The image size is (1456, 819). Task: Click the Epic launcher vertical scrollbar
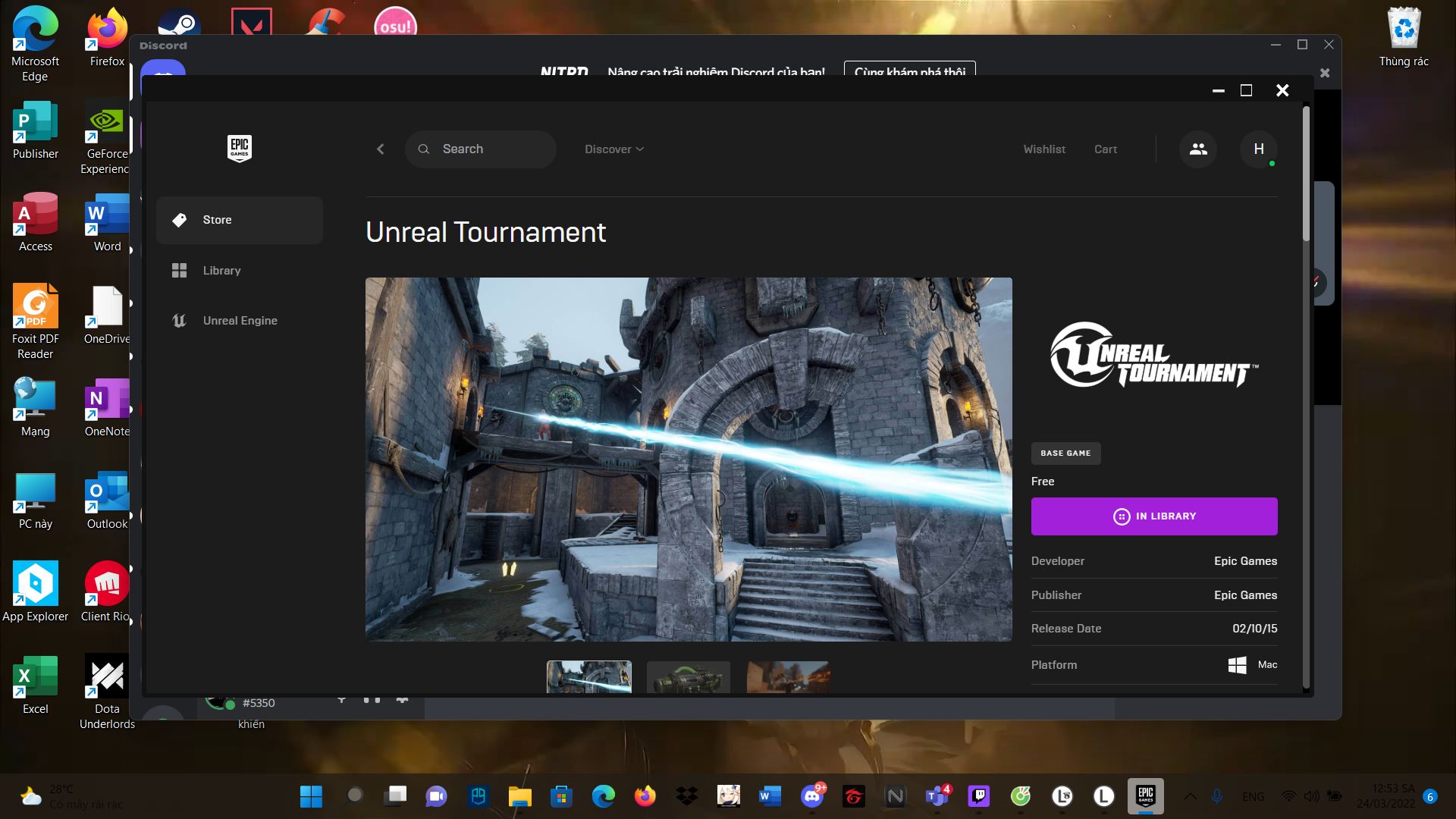pyautogui.click(x=1306, y=174)
